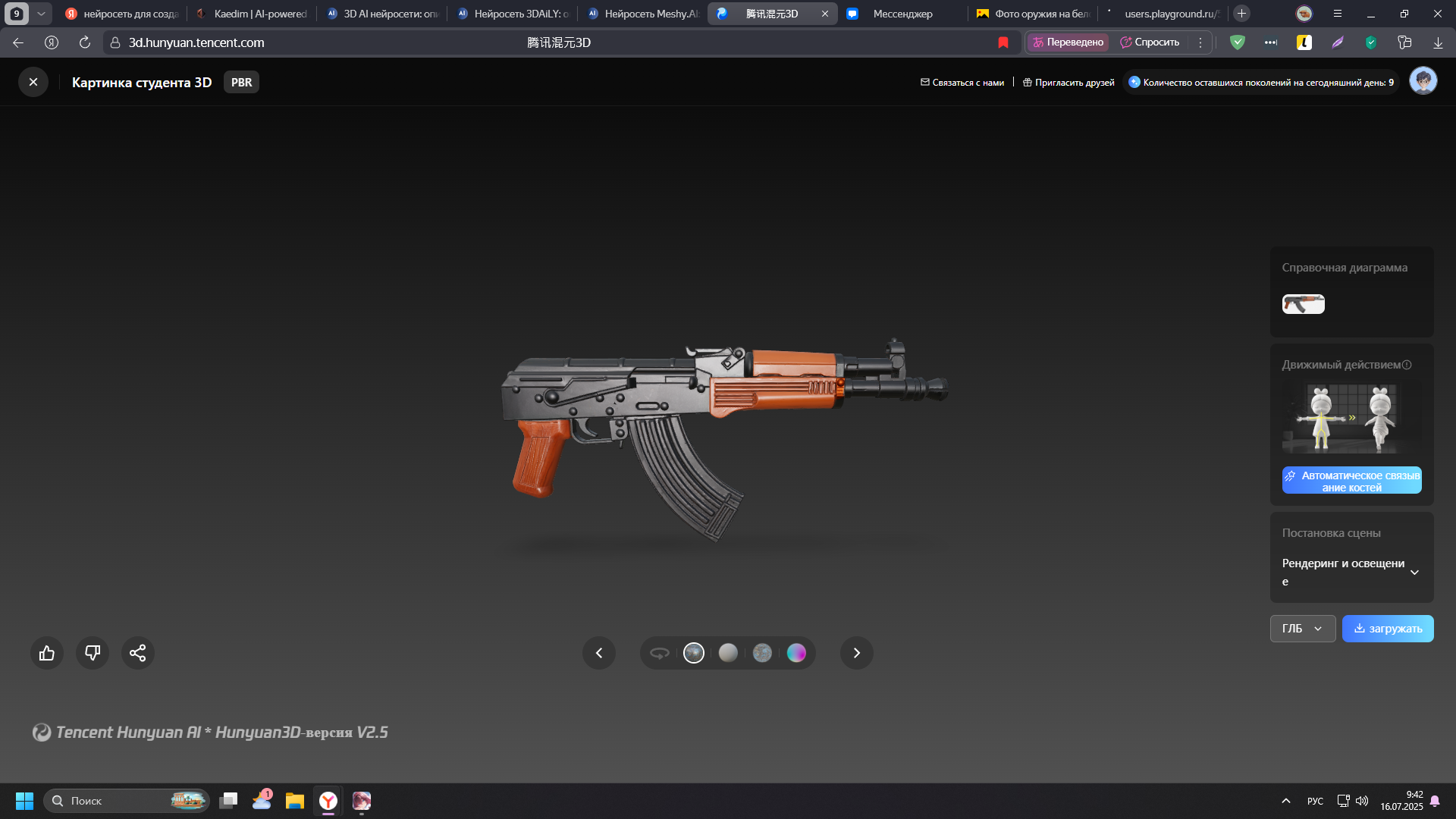Toggle the auto-rotate model icon
The image size is (1456, 819).
click(x=660, y=653)
